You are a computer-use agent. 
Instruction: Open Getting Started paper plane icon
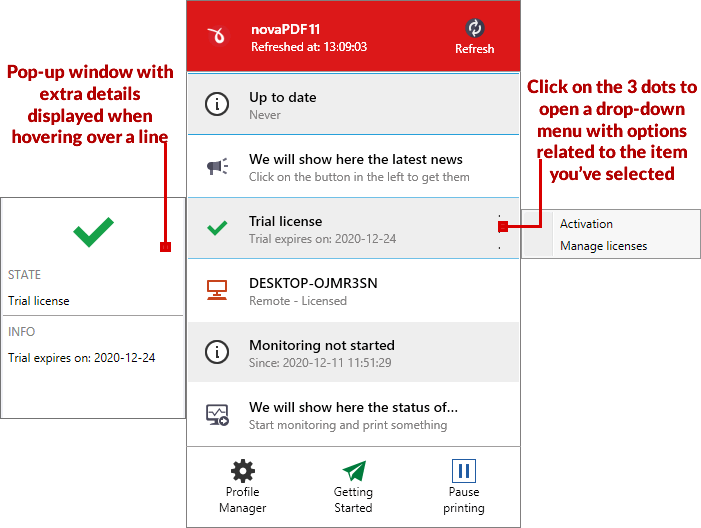[354, 471]
